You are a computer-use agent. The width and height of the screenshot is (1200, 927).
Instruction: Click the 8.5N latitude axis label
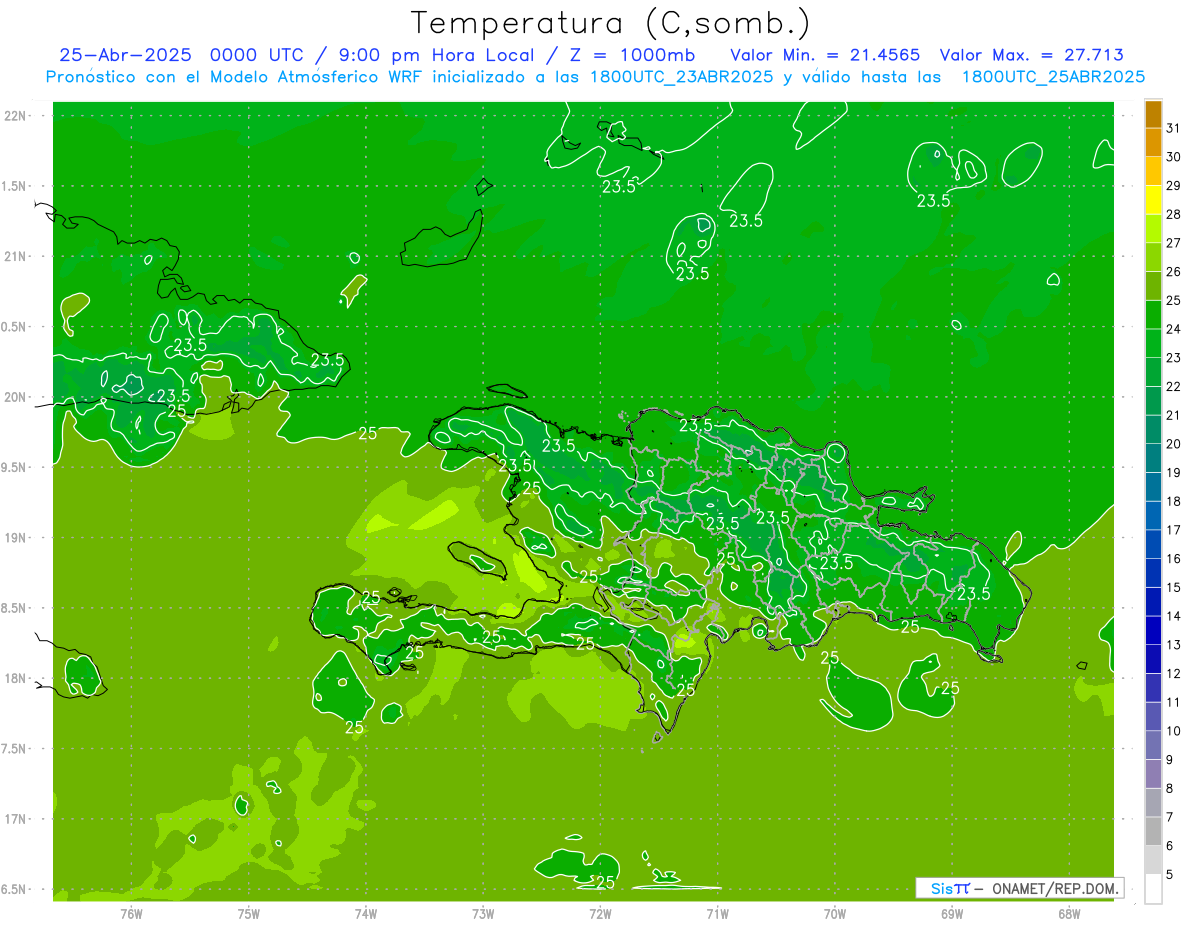coord(15,609)
